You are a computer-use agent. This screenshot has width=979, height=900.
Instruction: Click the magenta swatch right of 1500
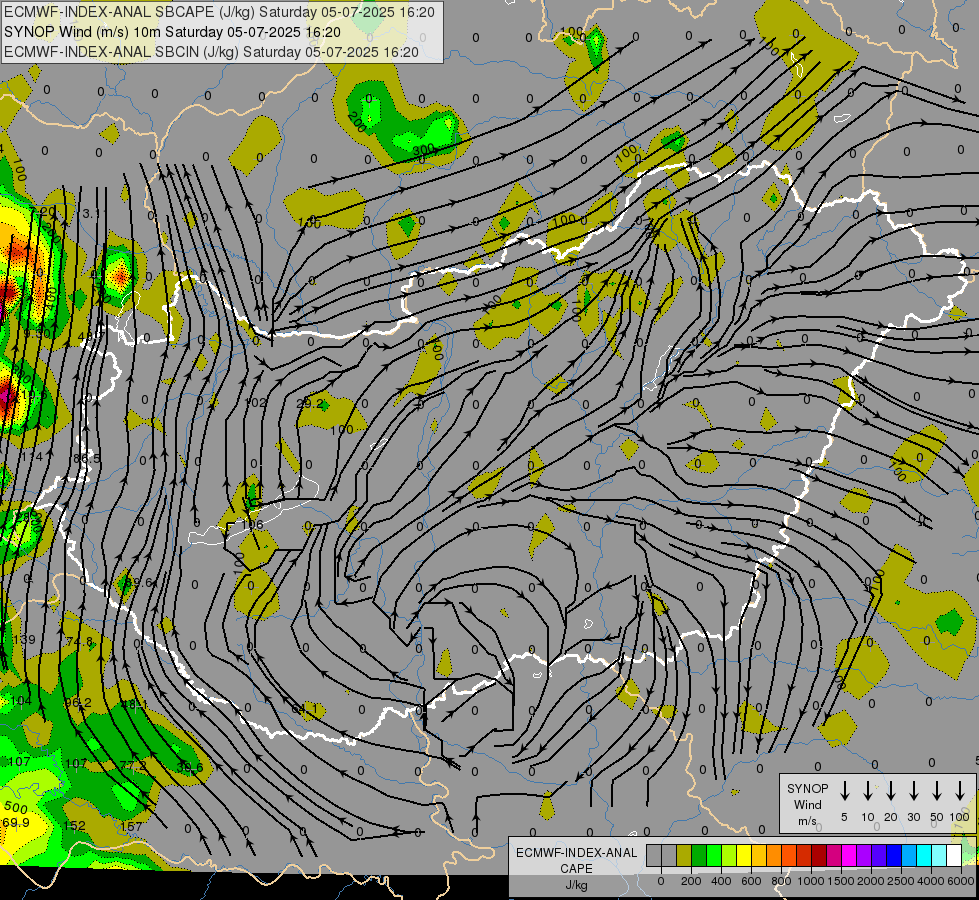point(850,855)
